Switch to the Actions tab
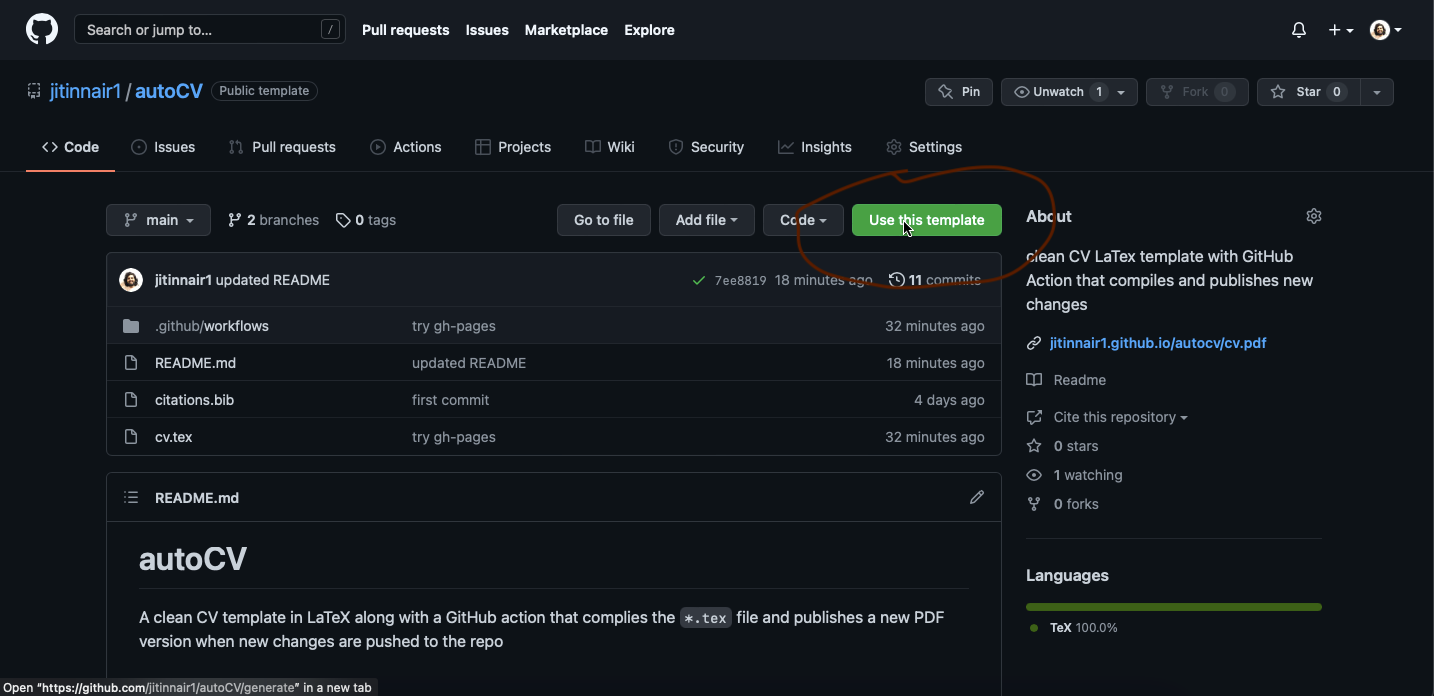The width and height of the screenshot is (1434, 696). [x=405, y=147]
